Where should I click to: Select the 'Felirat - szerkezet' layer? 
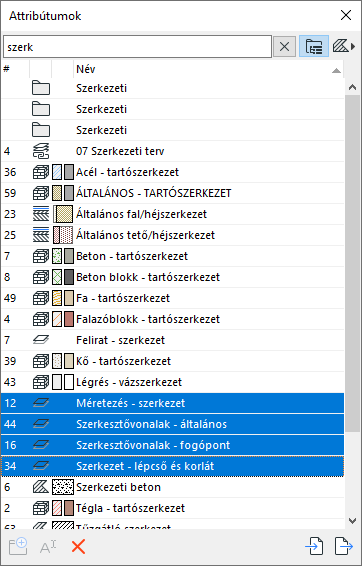click(x=173, y=340)
